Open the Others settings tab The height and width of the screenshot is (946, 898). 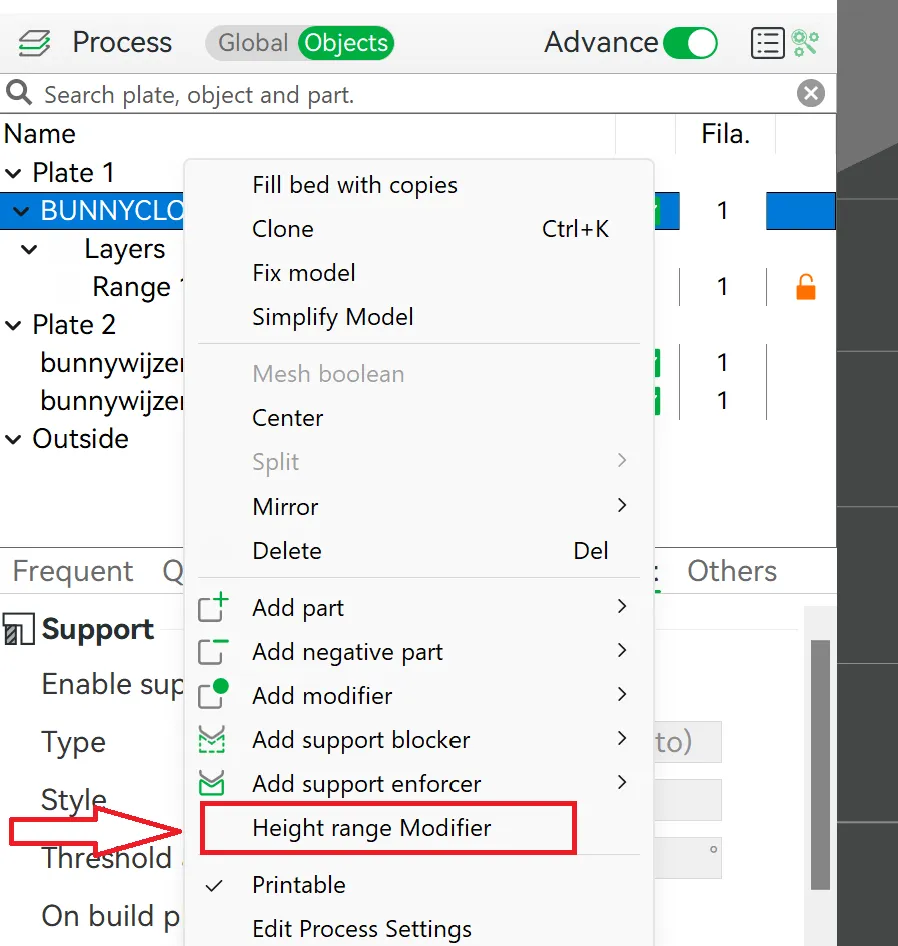[x=731, y=571]
